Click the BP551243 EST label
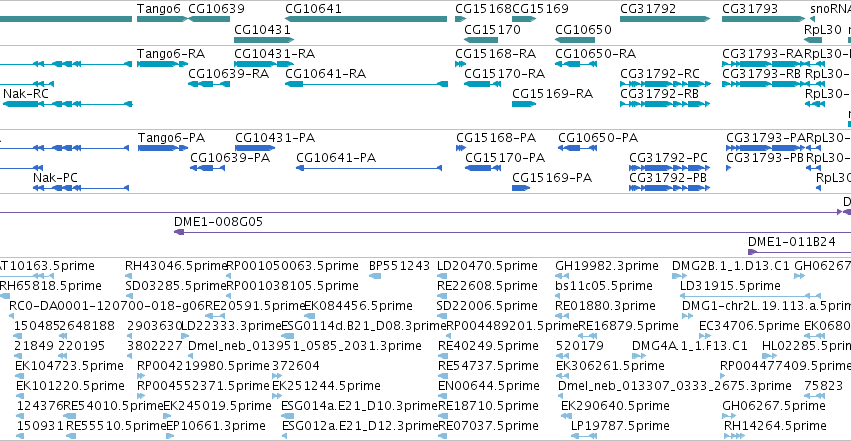The image size is (851, 441). [x=399, y=266]
